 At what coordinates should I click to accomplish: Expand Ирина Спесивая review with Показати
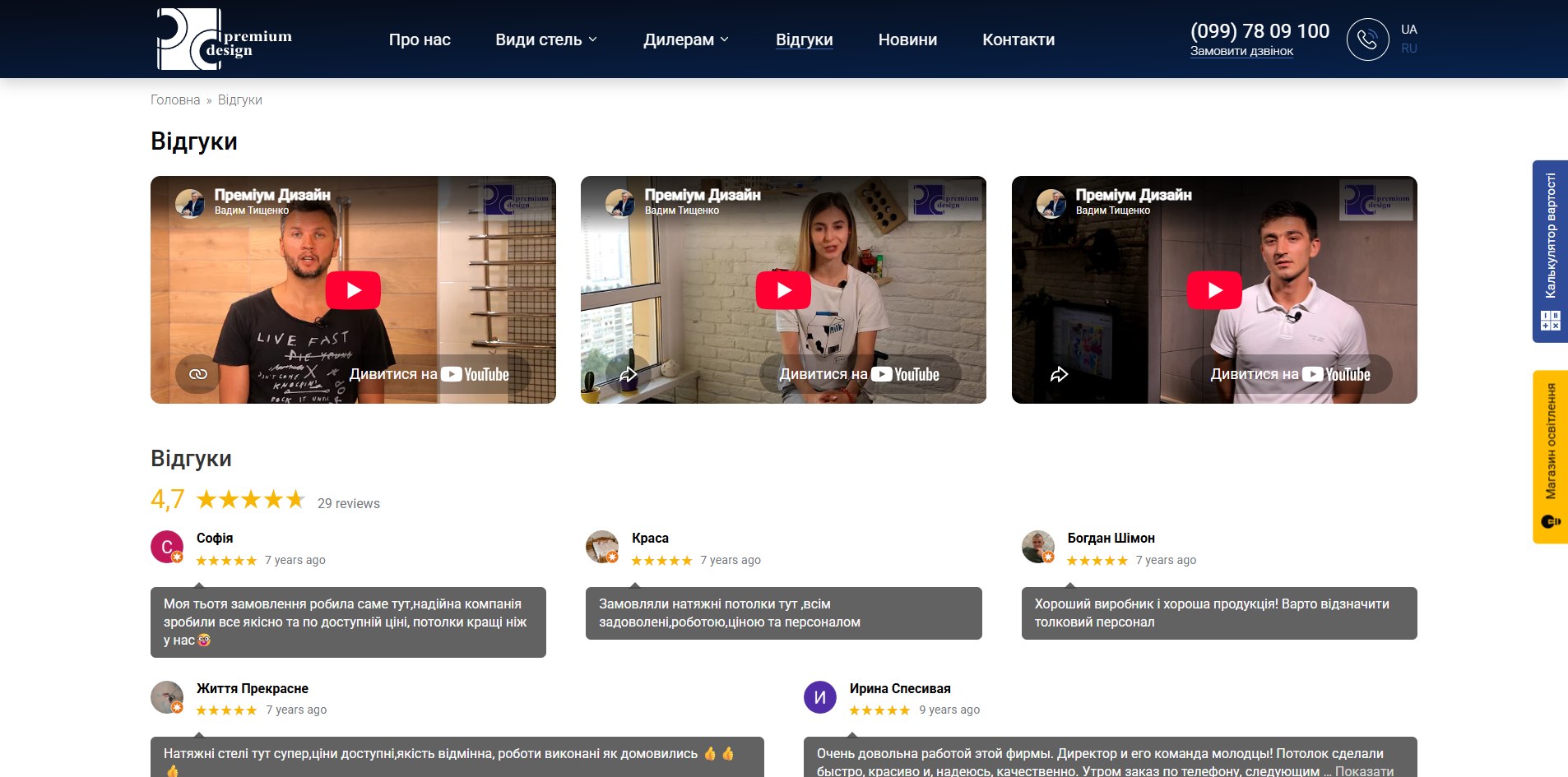point(1364,770)
